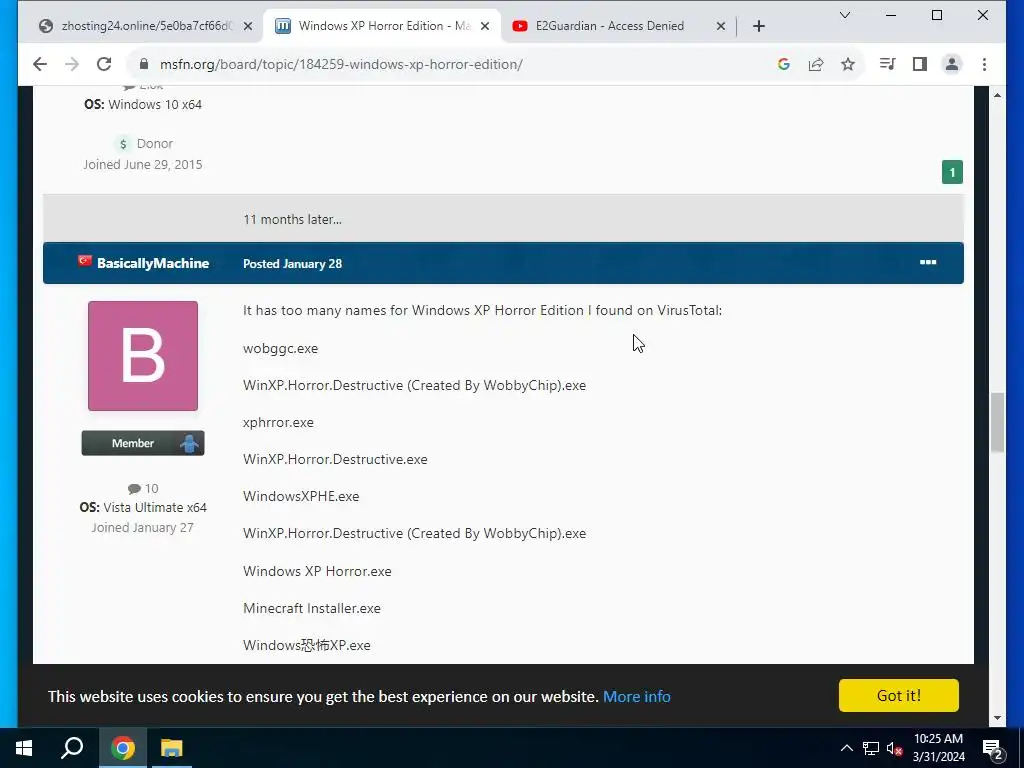Click the OS: Vista Ultimate x64 text
This screenshot has width=1024, height=768.
tap(143, 507)
